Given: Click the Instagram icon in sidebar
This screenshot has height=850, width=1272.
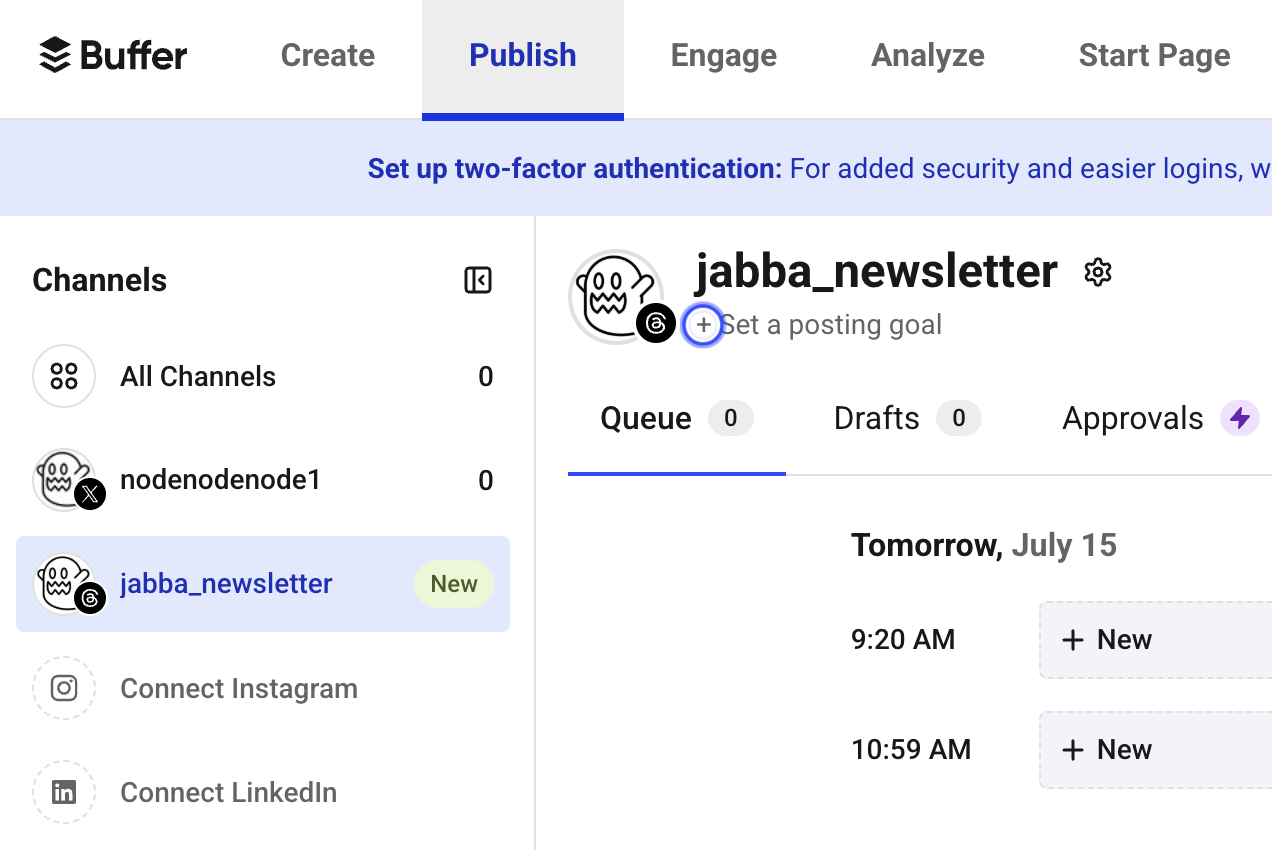Looking at the screenshot, I should [x=64, y=688].
